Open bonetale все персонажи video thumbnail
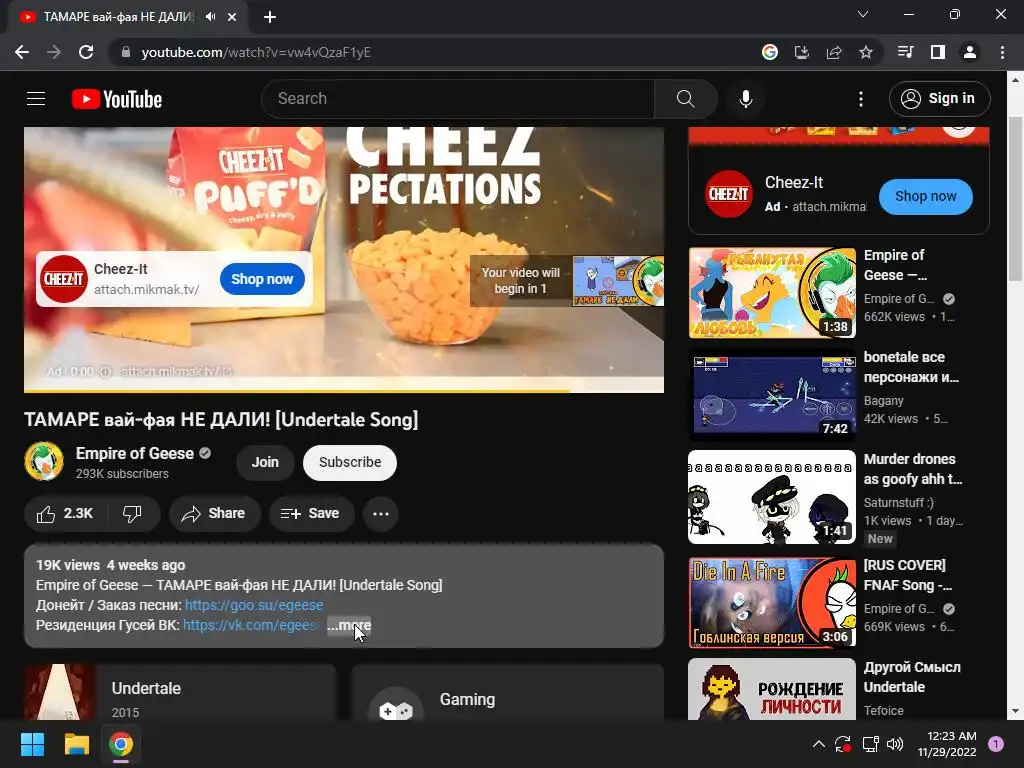 (772, 394)
